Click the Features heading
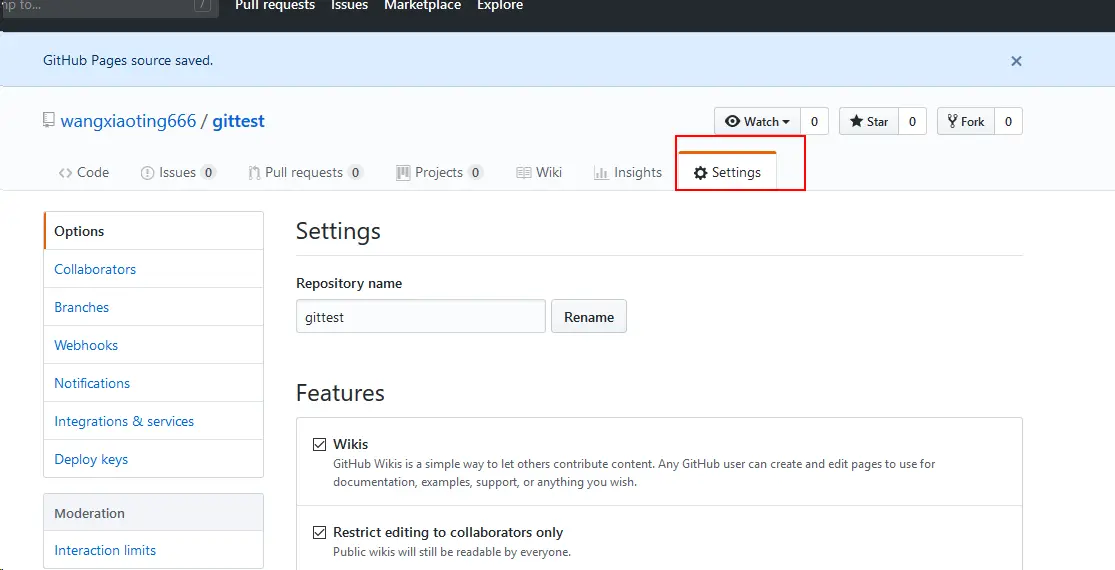 (x=340, y=393)
